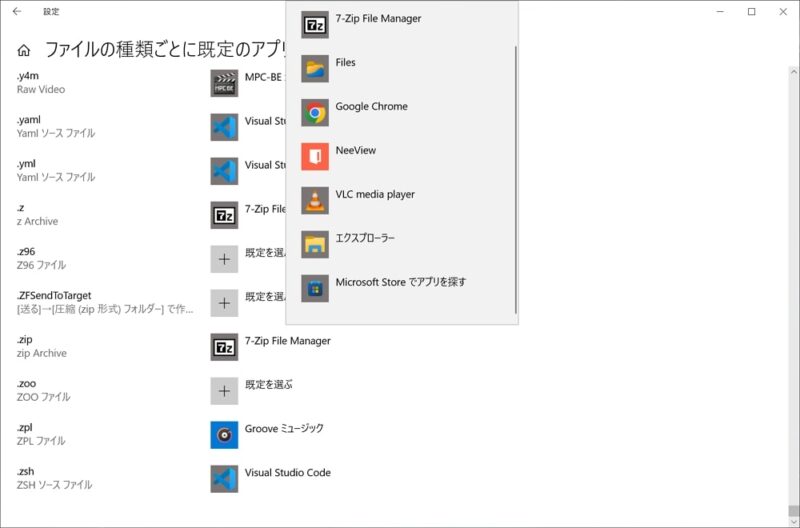Go back using the arrow in title bar
The image size is (800, 528).
point(17,12)
